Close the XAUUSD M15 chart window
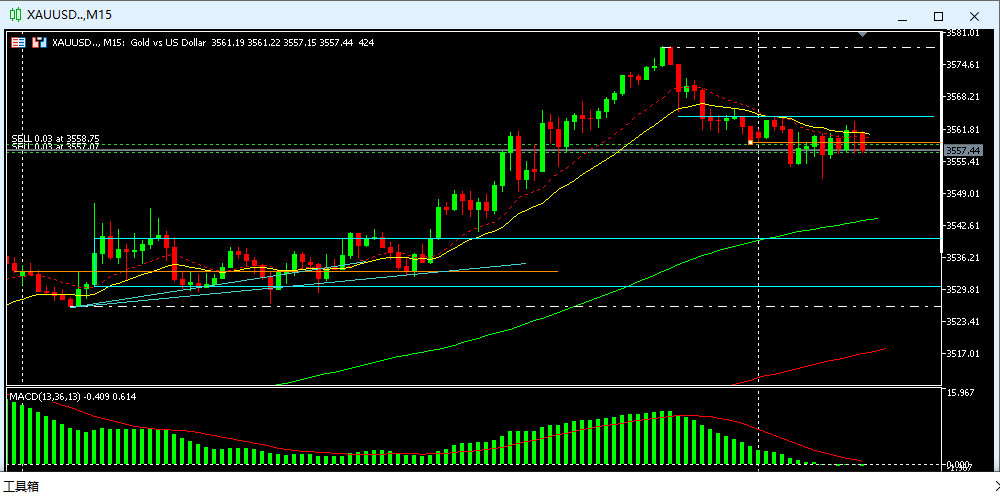Image resolution: width=1000 pixels, height=500 pixels. pos(974,16)
